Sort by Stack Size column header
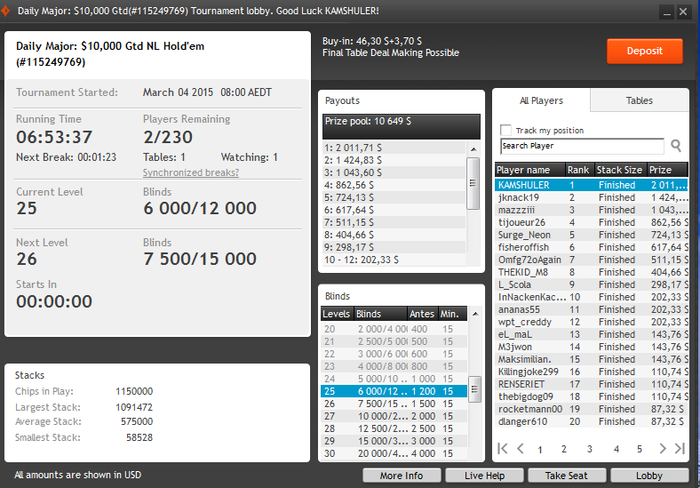 point(620,170)
